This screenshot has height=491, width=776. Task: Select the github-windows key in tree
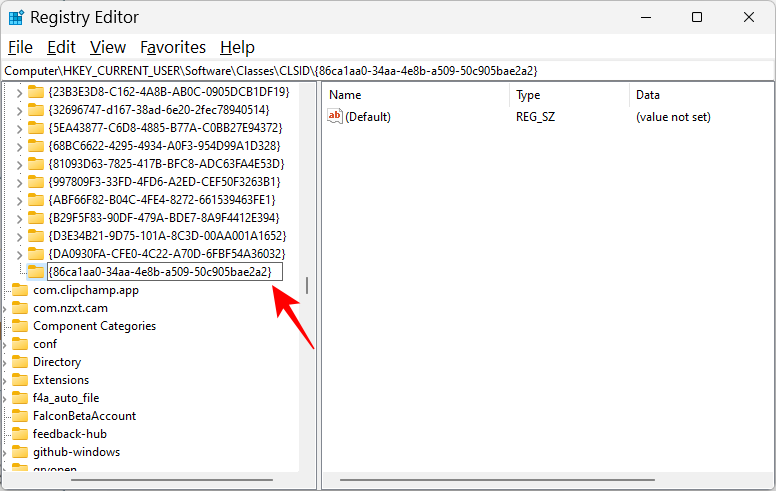pyautogui.click(x=76, y=452)
